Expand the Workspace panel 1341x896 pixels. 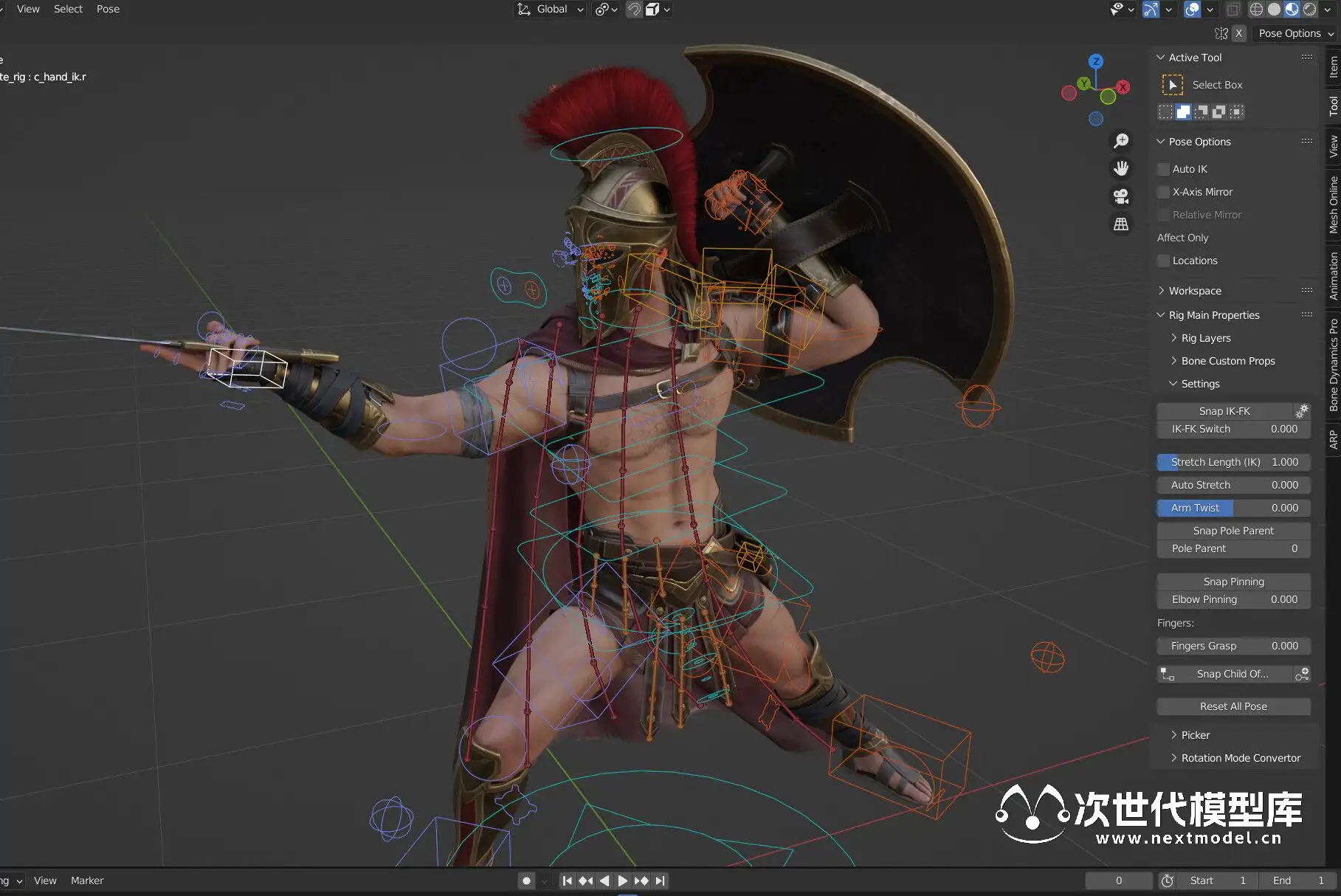(1194, 291)
